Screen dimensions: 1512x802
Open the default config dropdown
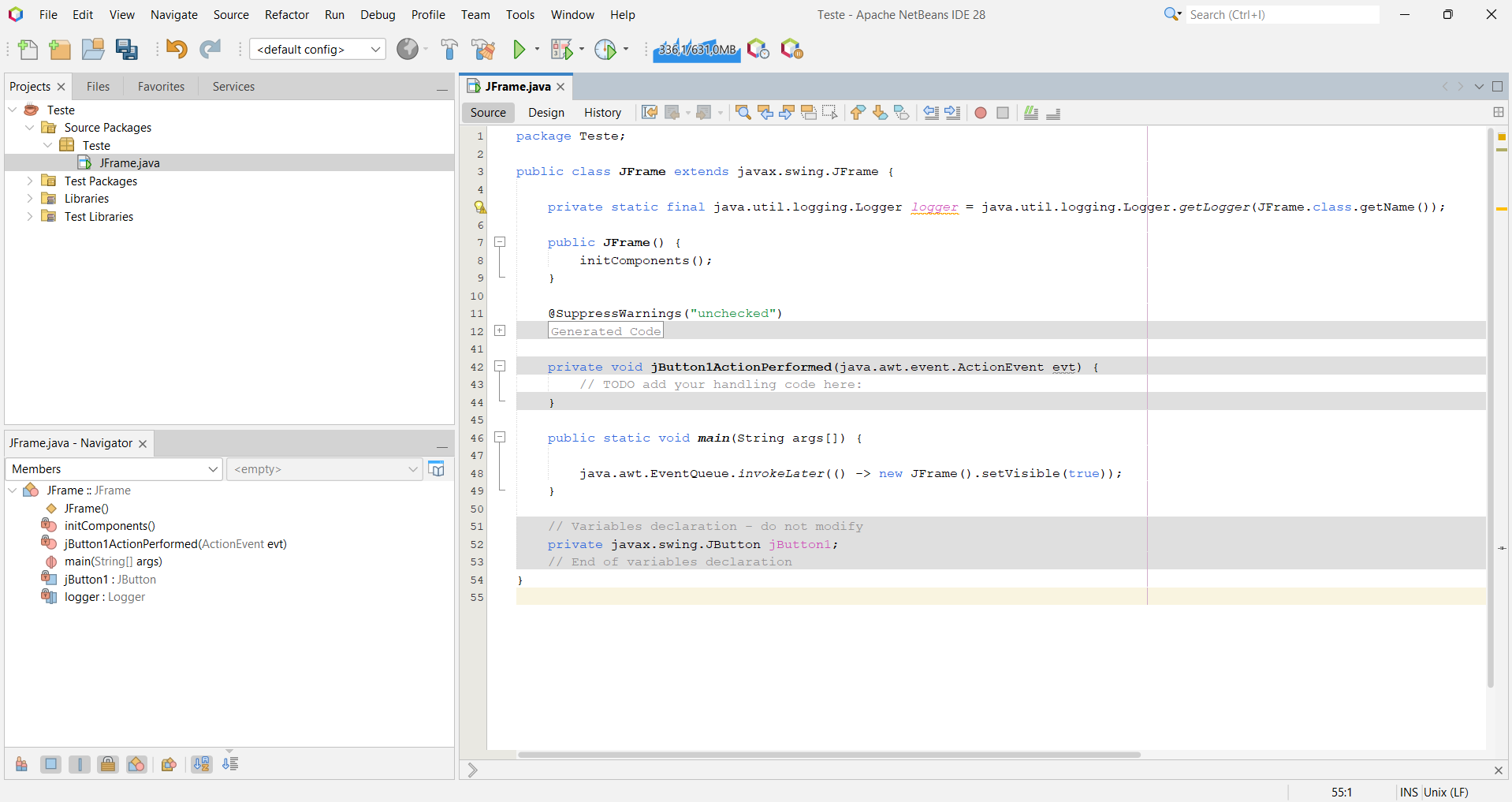[x=317, y=50]
